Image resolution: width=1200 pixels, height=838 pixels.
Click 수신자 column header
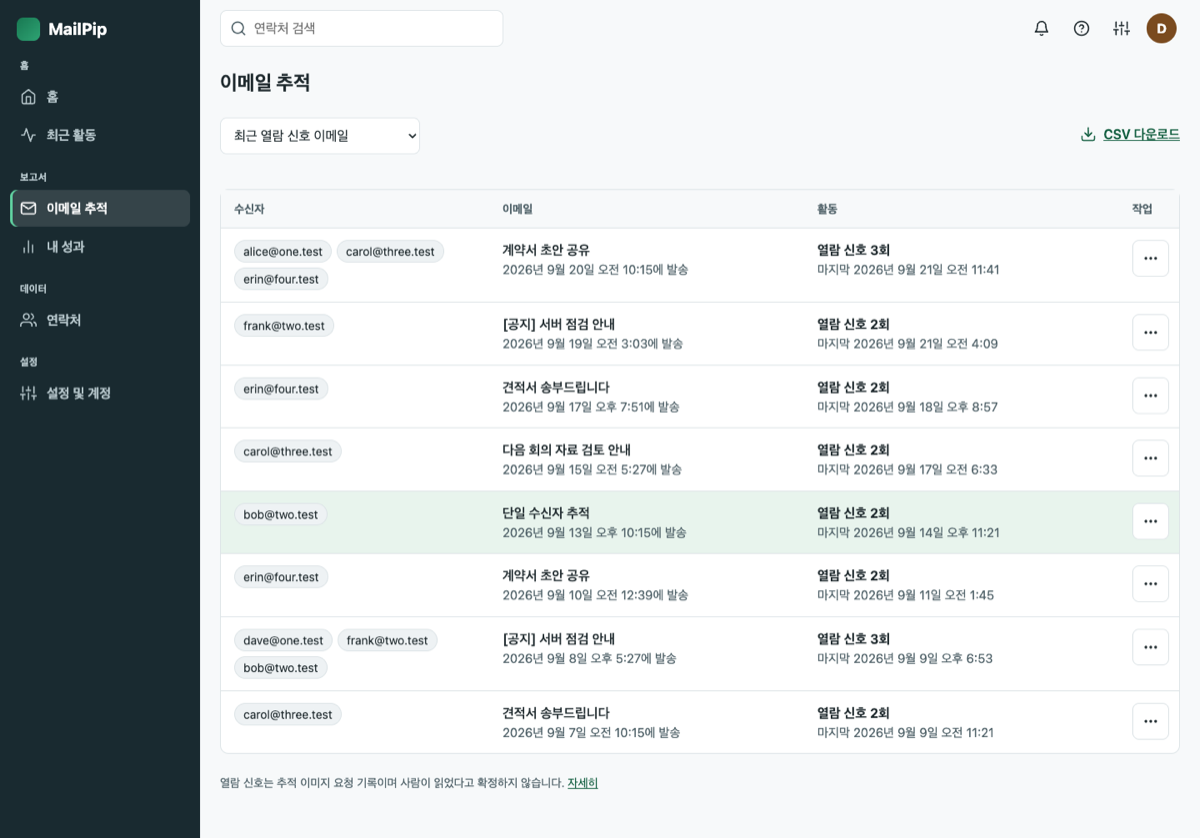click(249, 209)
